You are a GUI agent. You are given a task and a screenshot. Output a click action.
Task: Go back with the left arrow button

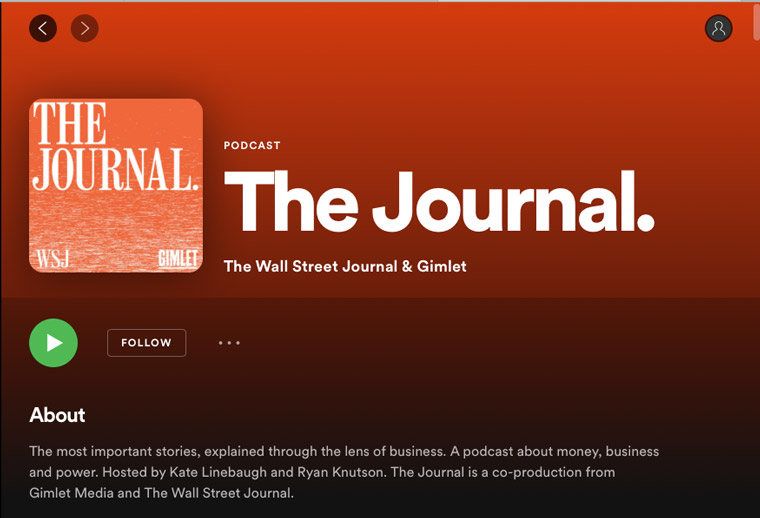[43, 29]
